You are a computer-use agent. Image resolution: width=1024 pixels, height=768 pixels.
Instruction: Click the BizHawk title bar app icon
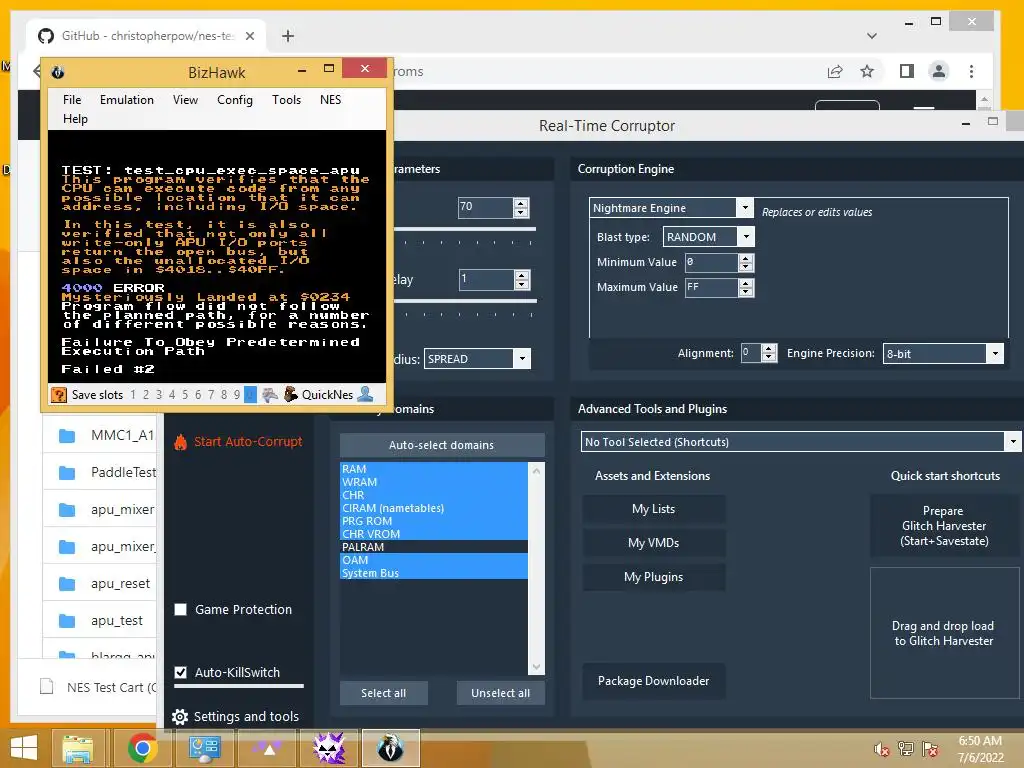(x=57, y=72)
